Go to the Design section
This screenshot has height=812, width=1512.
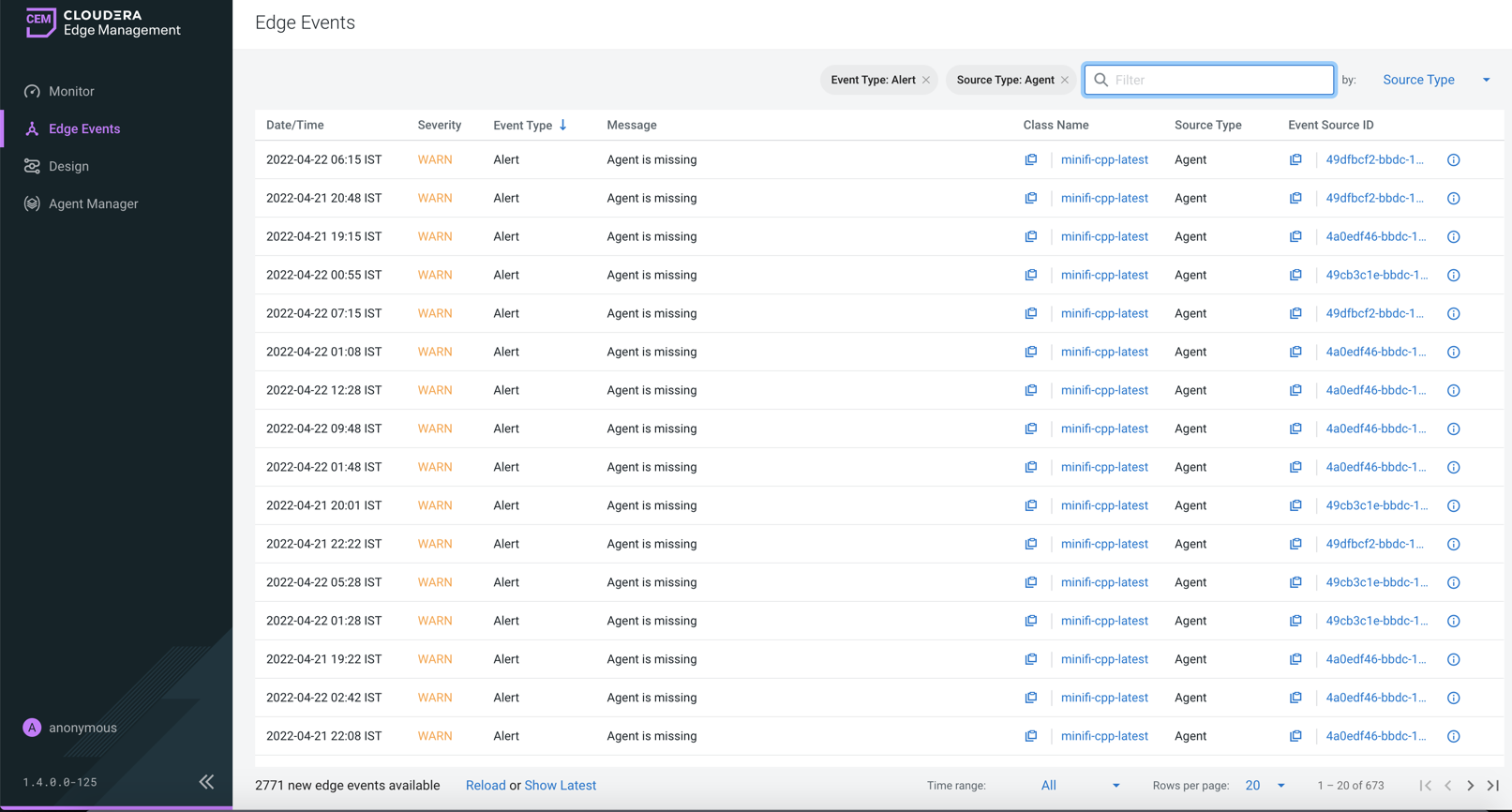(x=68, y=167)
